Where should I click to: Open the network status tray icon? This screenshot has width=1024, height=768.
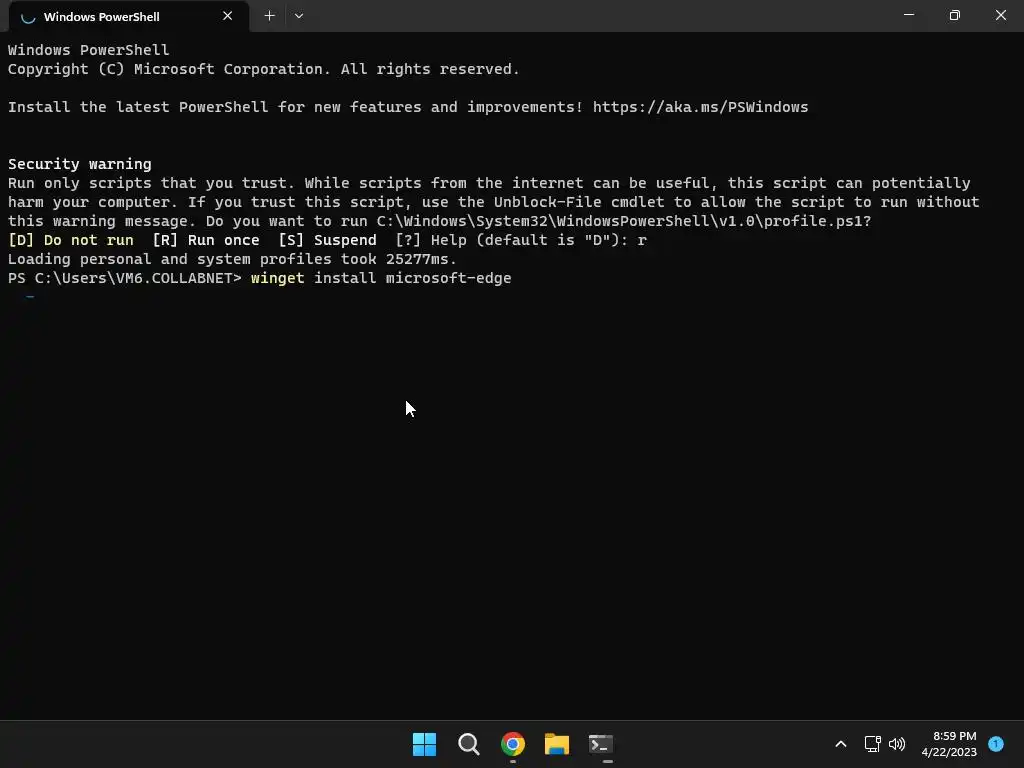(x=872, y=744)
